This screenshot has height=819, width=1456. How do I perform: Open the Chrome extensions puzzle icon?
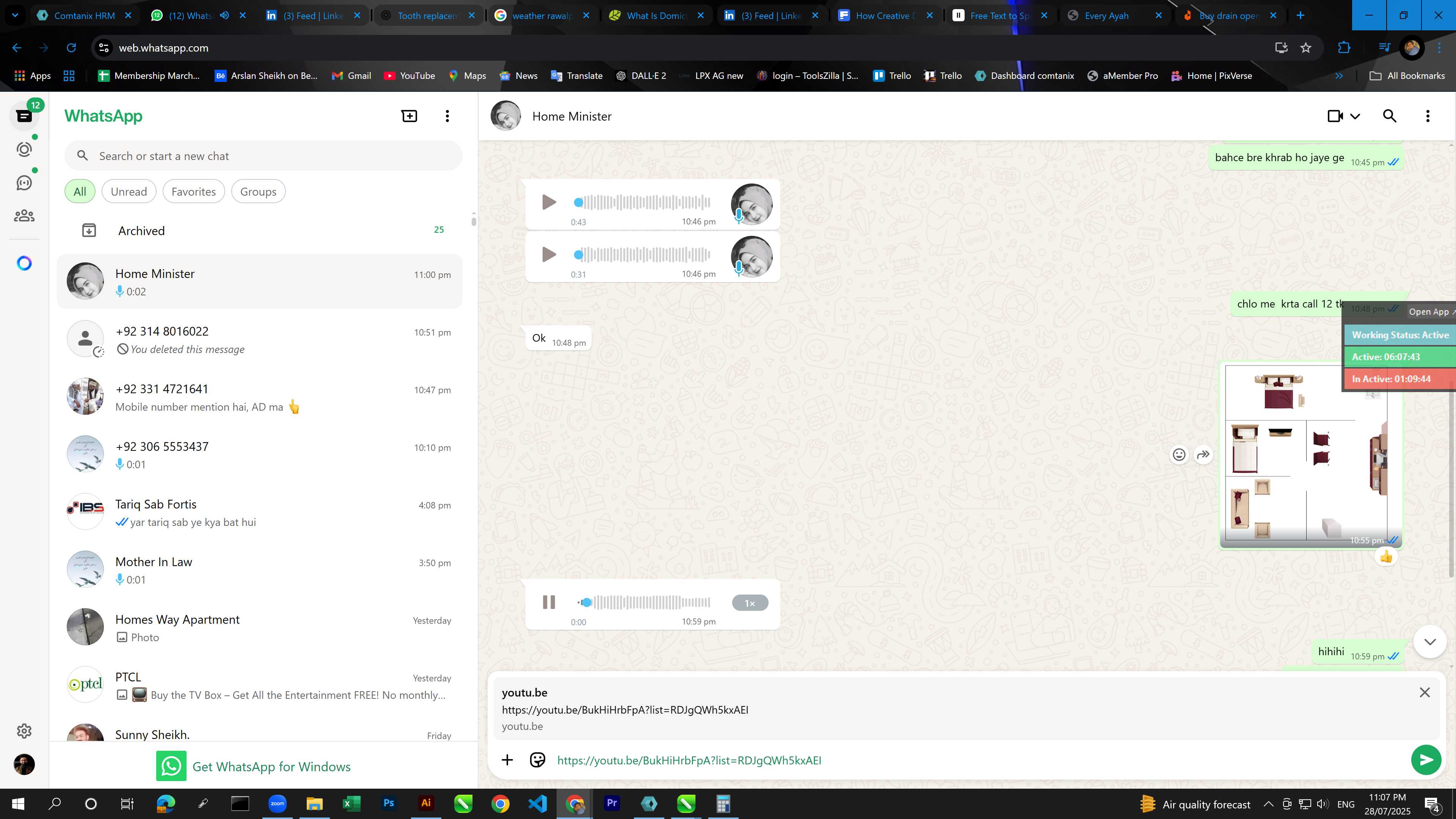point(1344,48)
